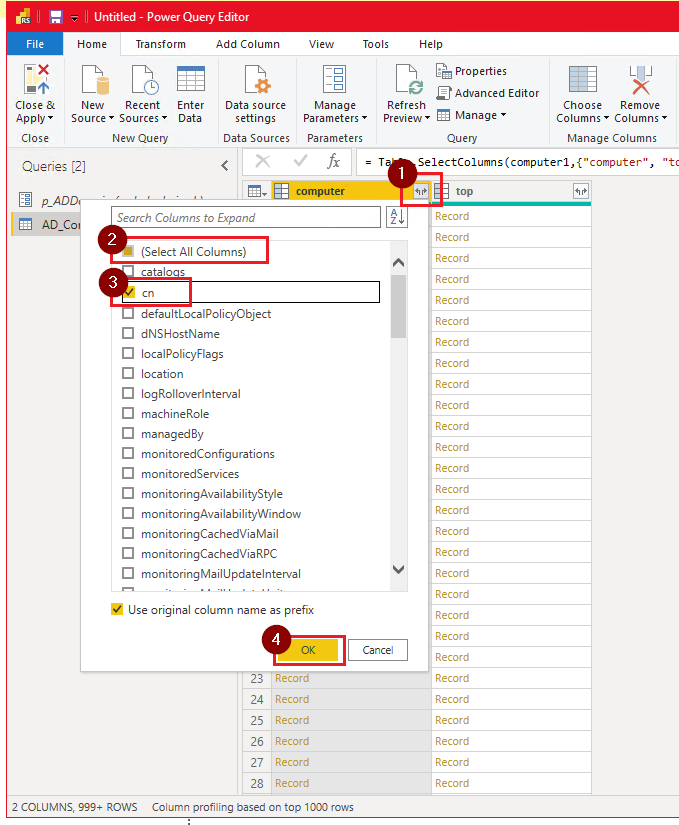Screen dimensions: 679x825
Task: Open the Manage query dropdown
Action: tap(472, 115)
